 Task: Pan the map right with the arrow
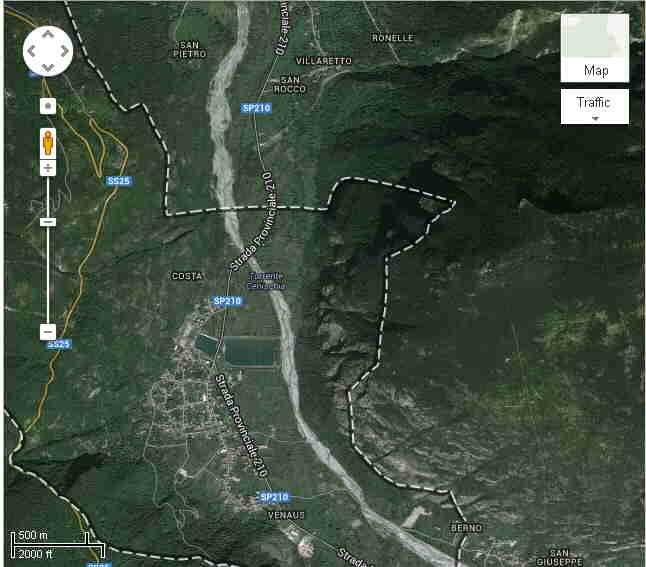coord(64,50)
